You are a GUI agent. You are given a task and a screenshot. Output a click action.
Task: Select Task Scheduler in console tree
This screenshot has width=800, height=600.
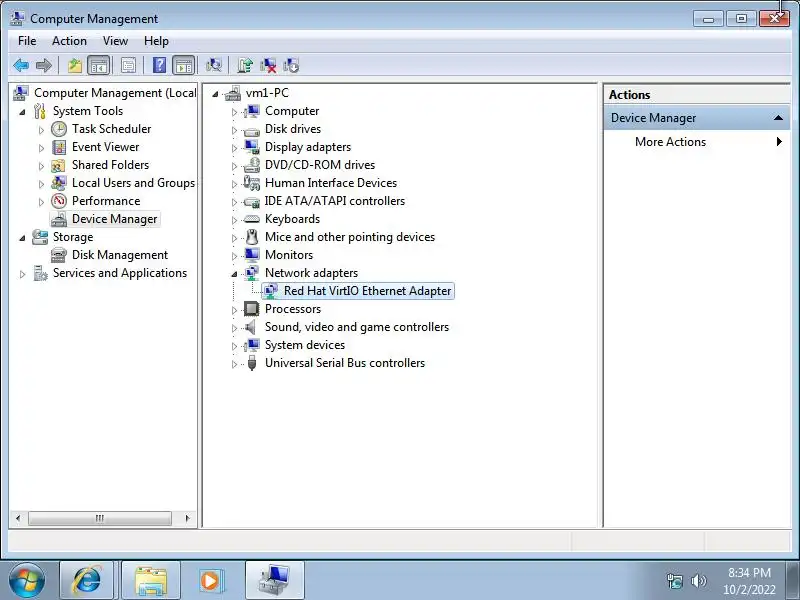tap(111, 129)
